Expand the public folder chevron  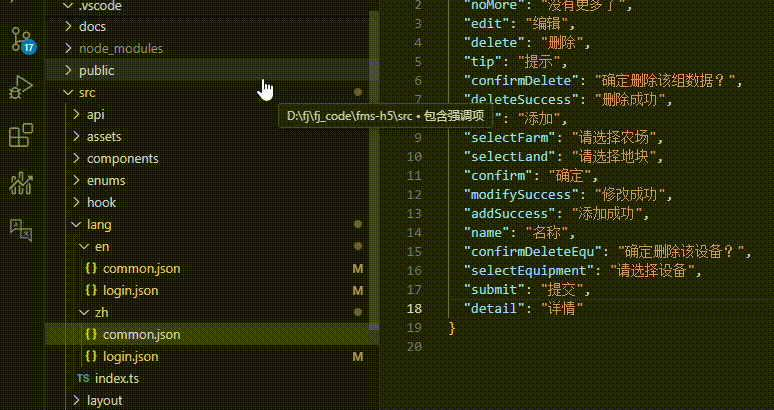[x=69, y=70]
